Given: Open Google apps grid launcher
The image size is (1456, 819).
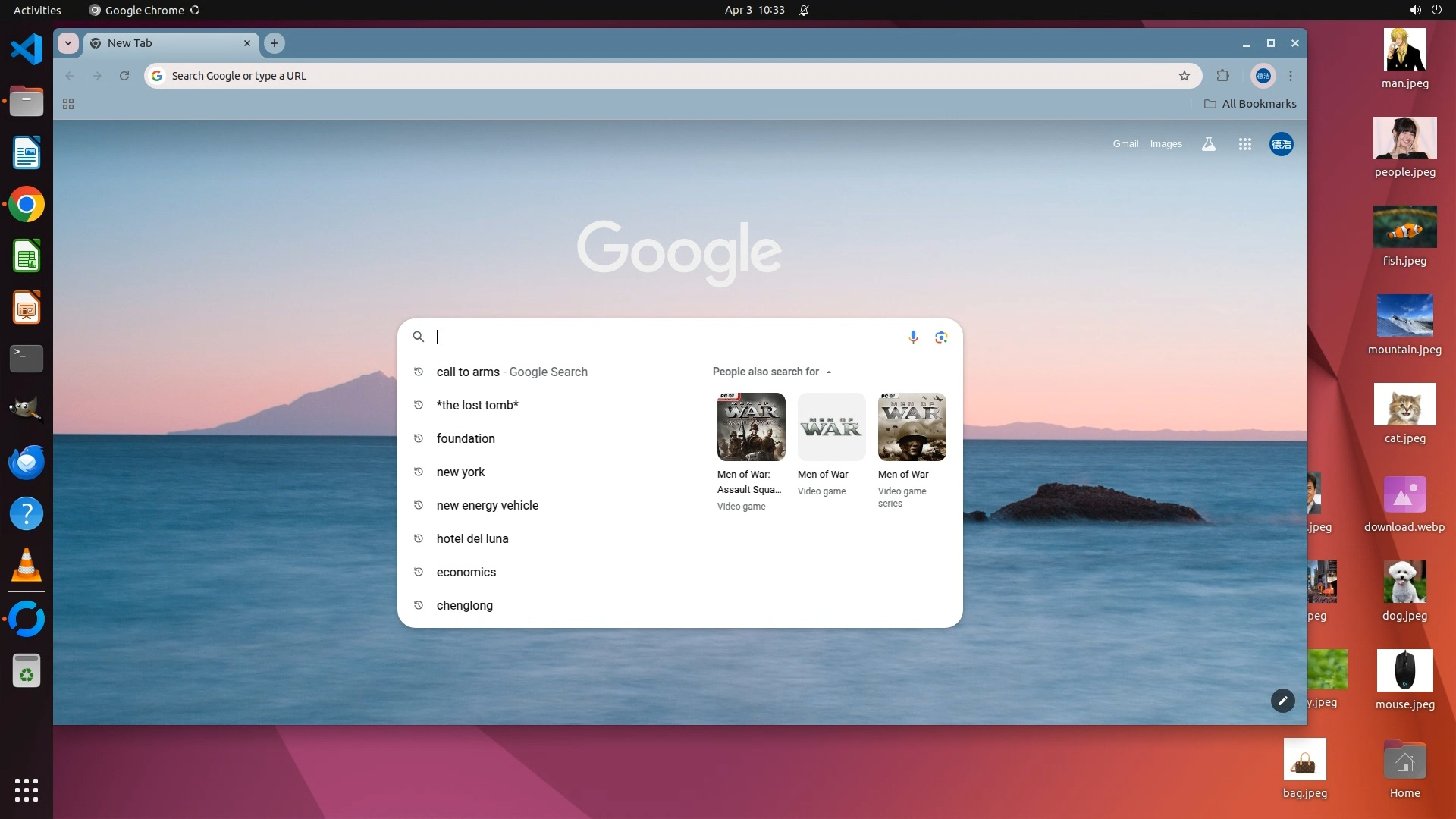Looking at the screenshot, I should (x=1244, y=144).
